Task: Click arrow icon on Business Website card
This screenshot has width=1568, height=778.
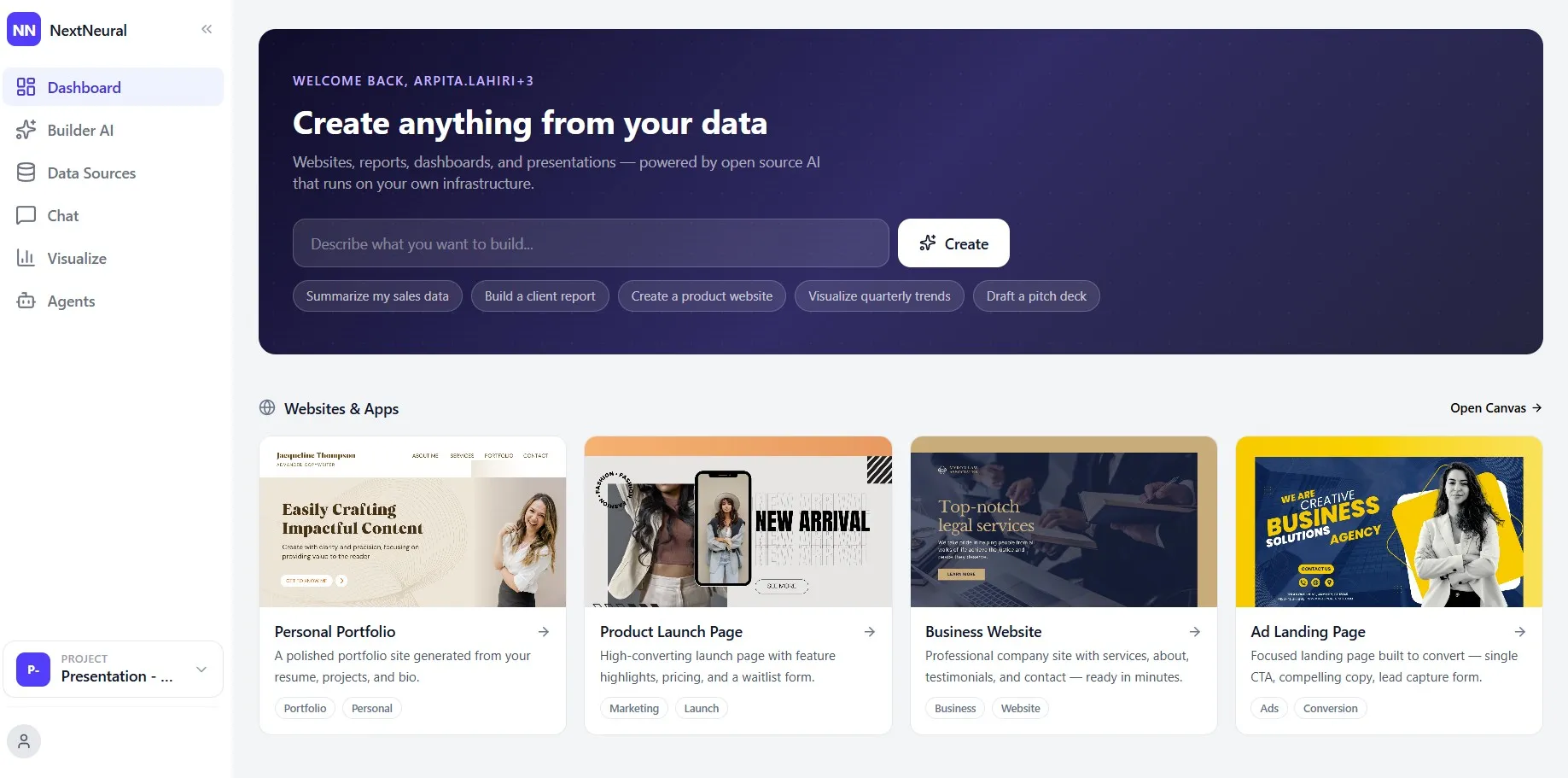Action: pyautogui.click(x=1195, y=632)
